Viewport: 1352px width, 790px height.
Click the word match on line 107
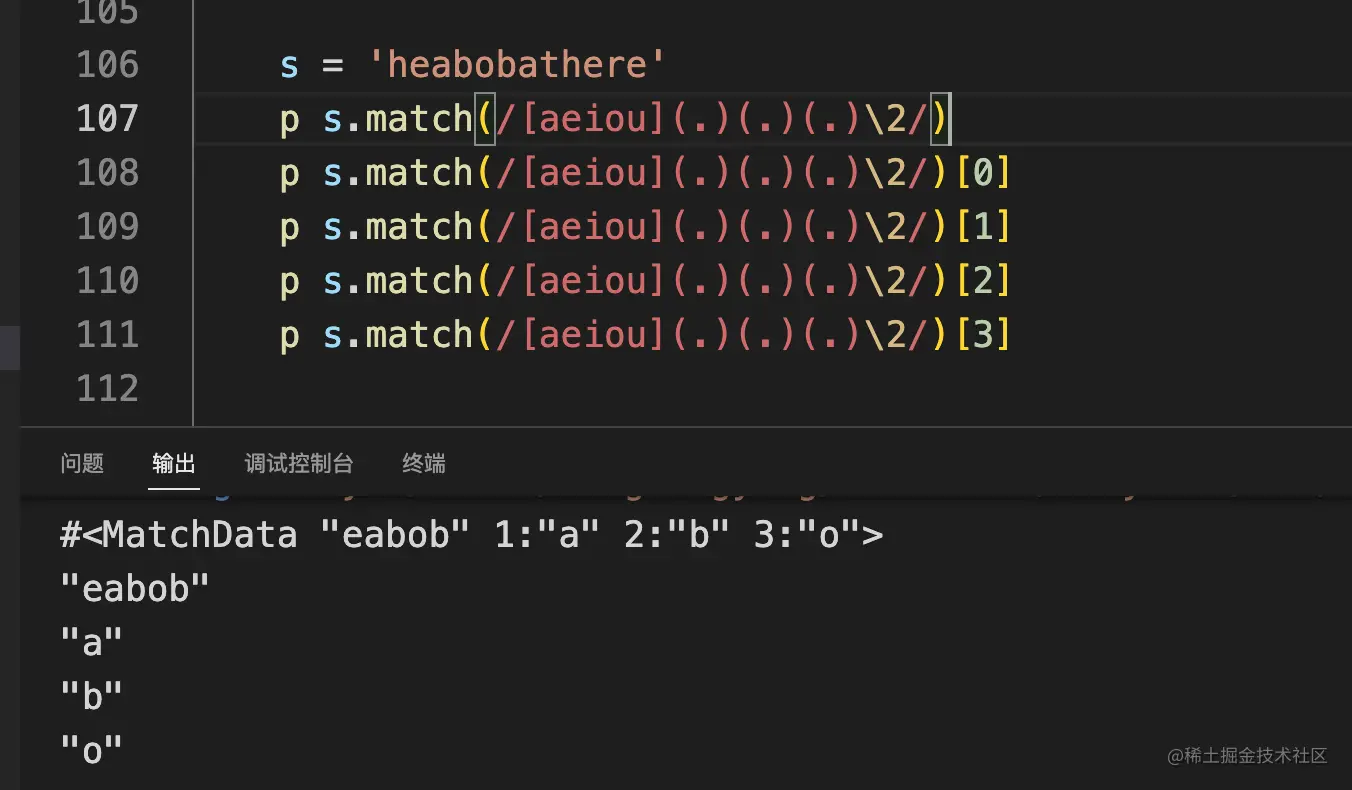point(418,119)
